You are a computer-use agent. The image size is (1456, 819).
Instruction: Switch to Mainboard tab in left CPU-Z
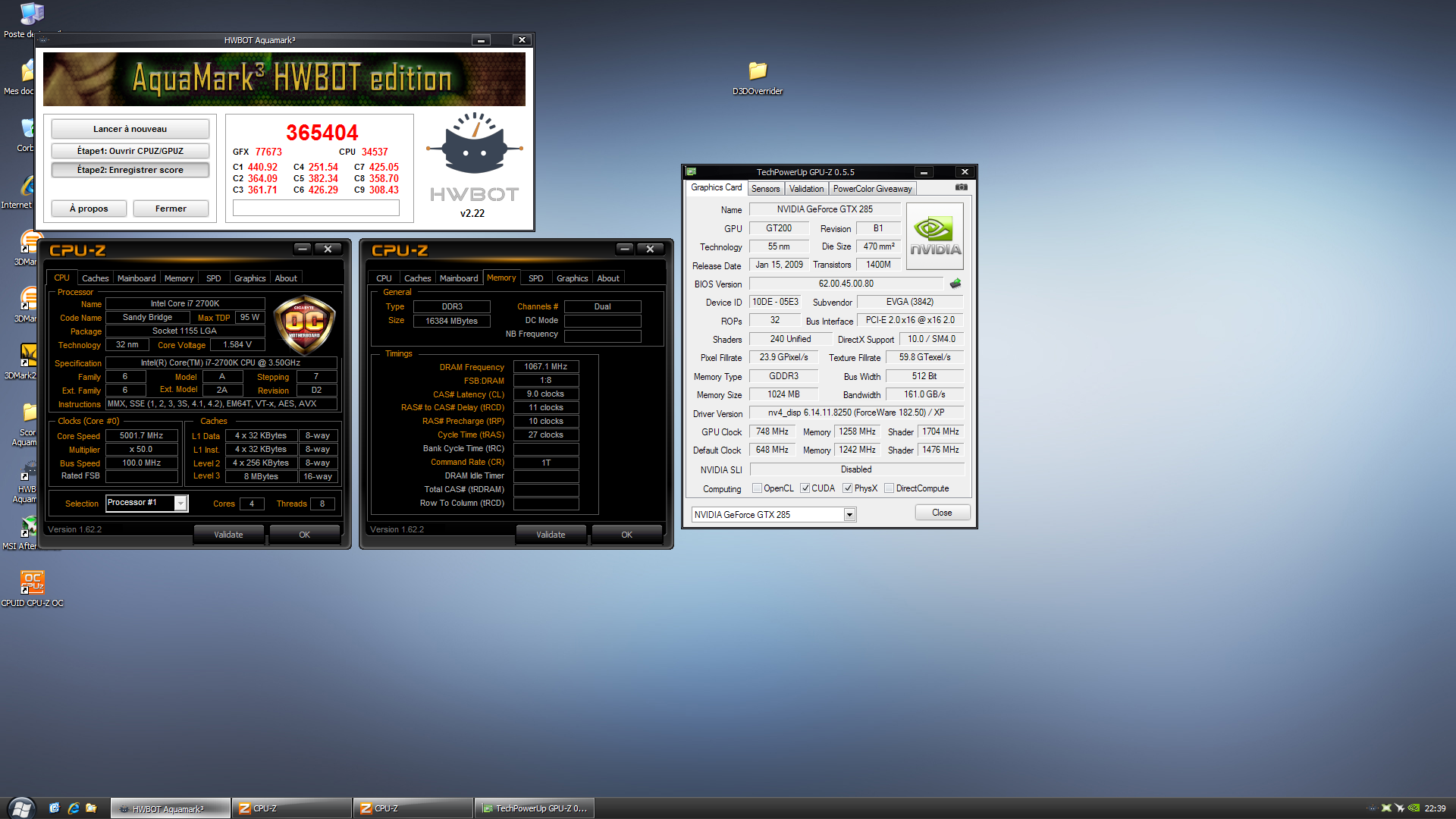[136, 278]
